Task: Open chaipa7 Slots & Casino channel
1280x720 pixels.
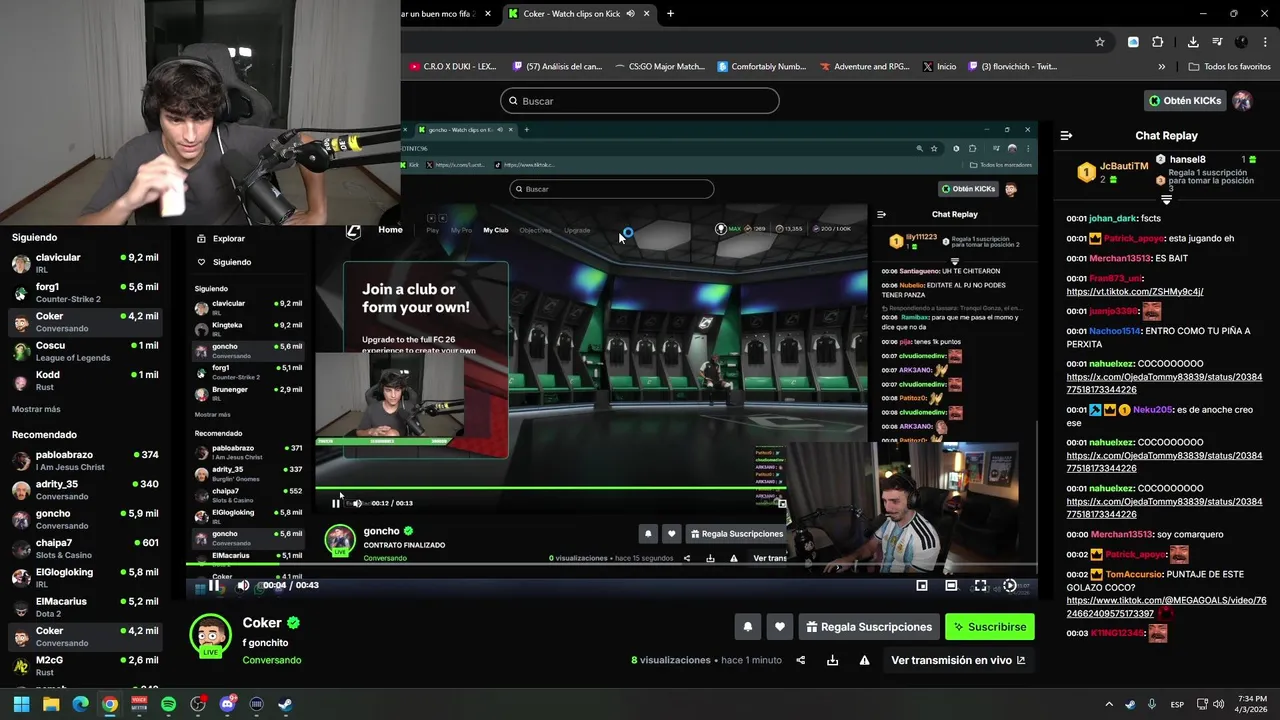Action: (x=85, y=548)
